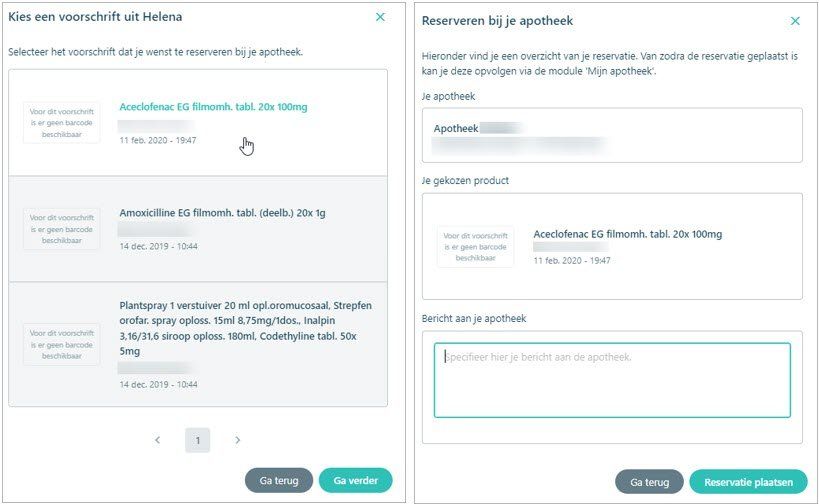Select the Amoxicilline EG 20x 1g prescription
Image resolution: width=819 pixels, height=504 pixels.
tap(198, 229)
